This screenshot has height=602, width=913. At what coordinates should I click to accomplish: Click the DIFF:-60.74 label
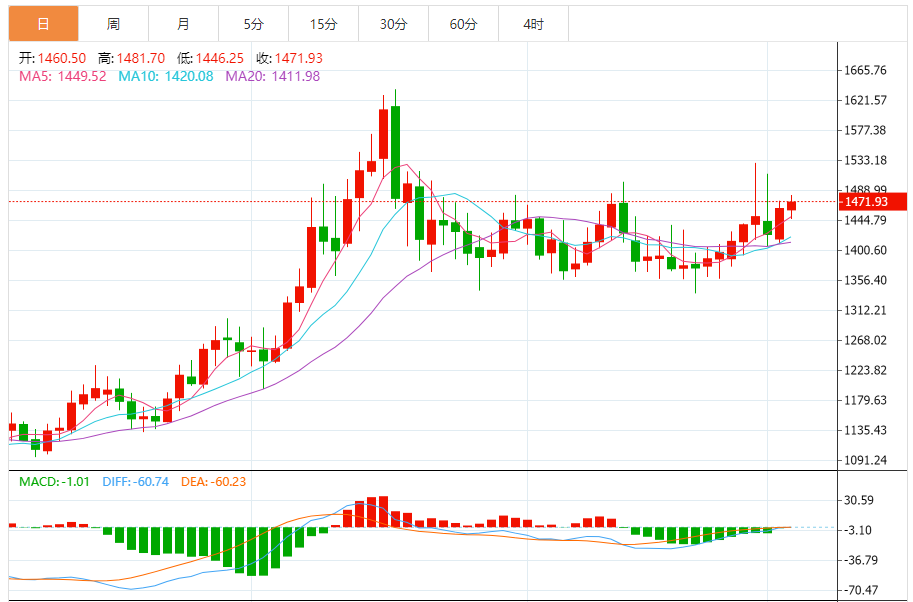(136, 482)
